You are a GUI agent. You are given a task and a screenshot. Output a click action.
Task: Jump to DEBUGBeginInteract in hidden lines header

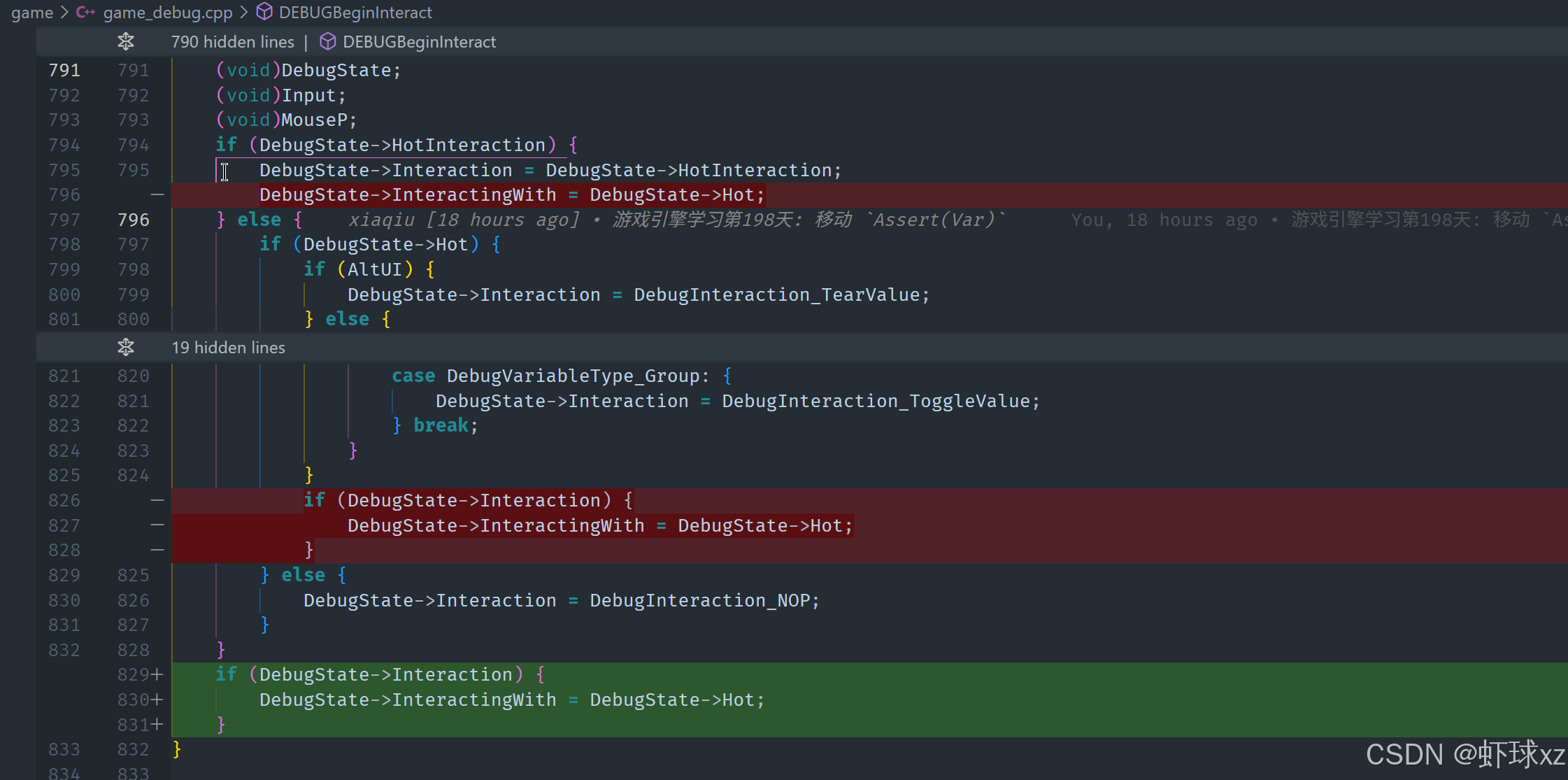419,42
